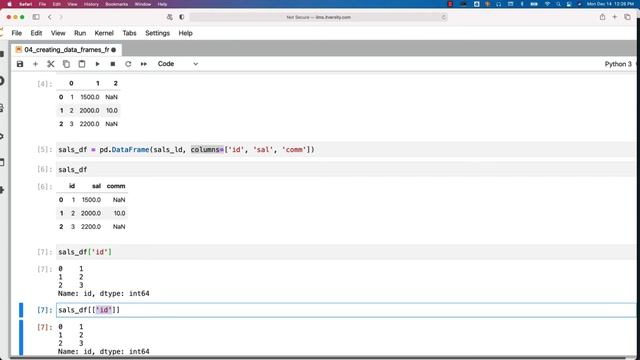Open the JupyterLab Help menu
Viewport: 640px width, 360px height.
tap(185, 33)
